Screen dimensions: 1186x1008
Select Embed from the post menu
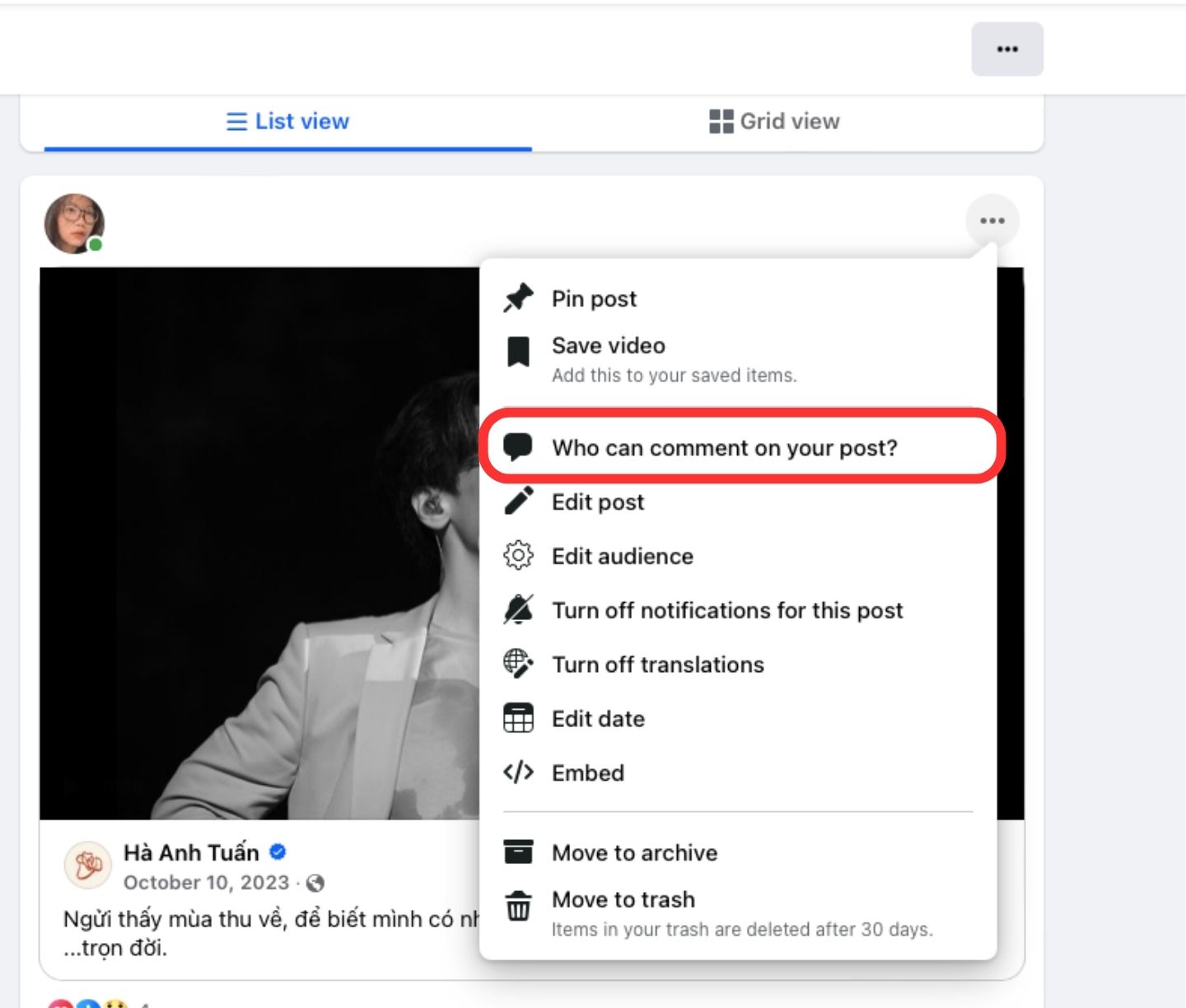click(738, 772)
